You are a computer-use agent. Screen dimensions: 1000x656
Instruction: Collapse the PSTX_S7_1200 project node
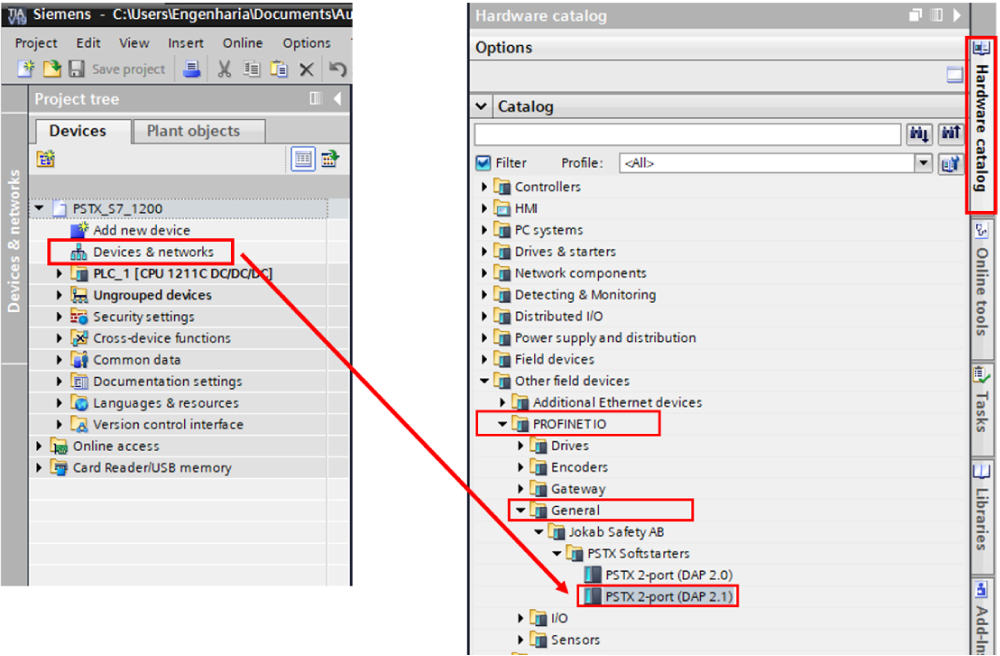point(40,208)
